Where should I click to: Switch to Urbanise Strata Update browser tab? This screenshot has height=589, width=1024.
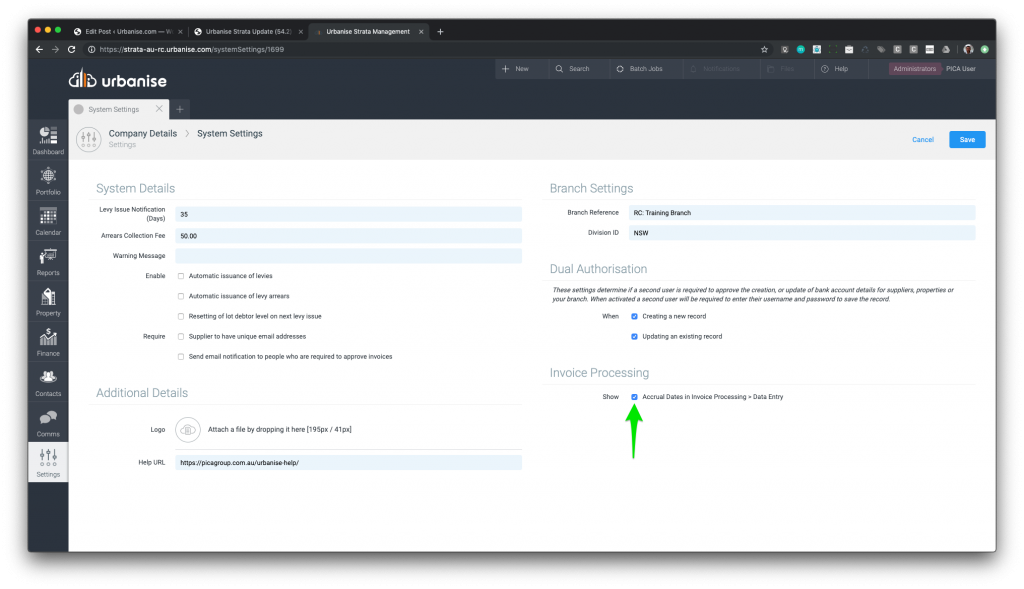click(x=246, y=31)
